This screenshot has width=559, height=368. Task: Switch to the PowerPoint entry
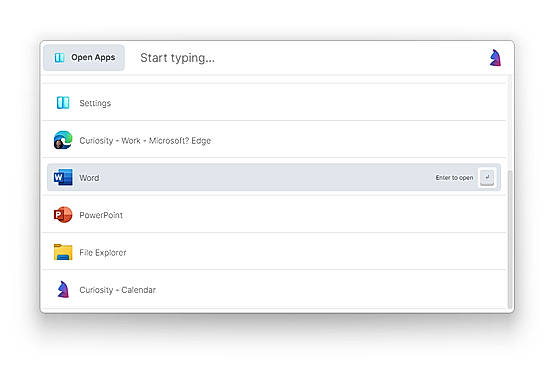point(274,215)
